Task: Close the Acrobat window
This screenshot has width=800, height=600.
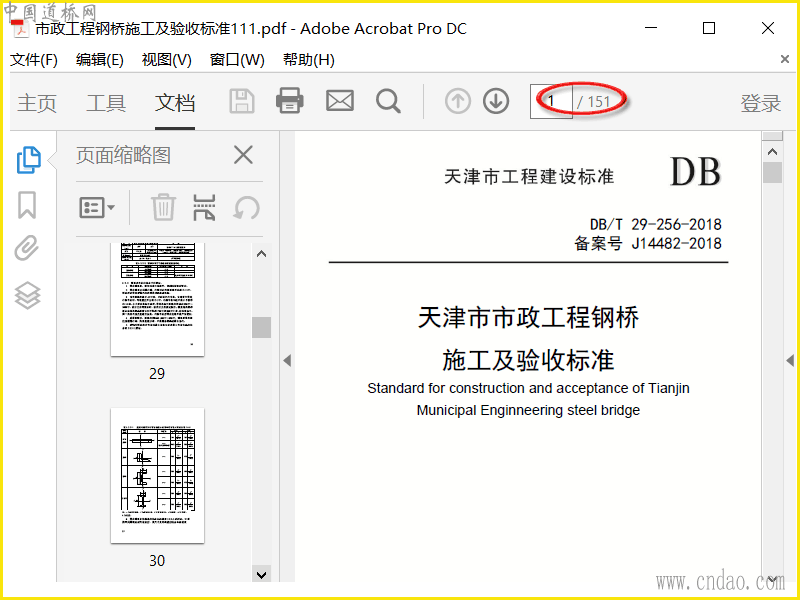Action: pyautogui.click(x=768, y=28)
